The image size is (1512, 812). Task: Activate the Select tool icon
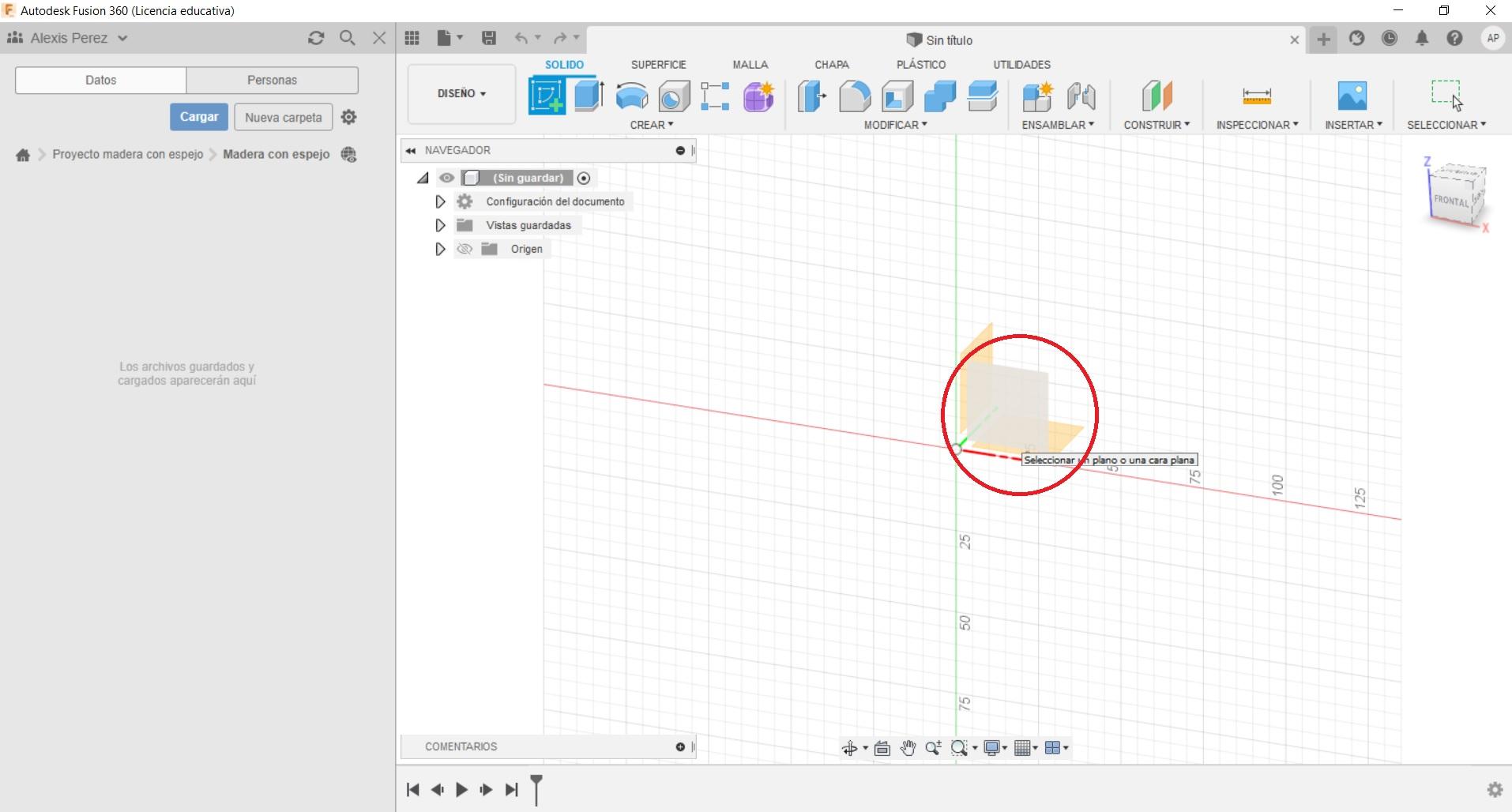pos(1446,94)
